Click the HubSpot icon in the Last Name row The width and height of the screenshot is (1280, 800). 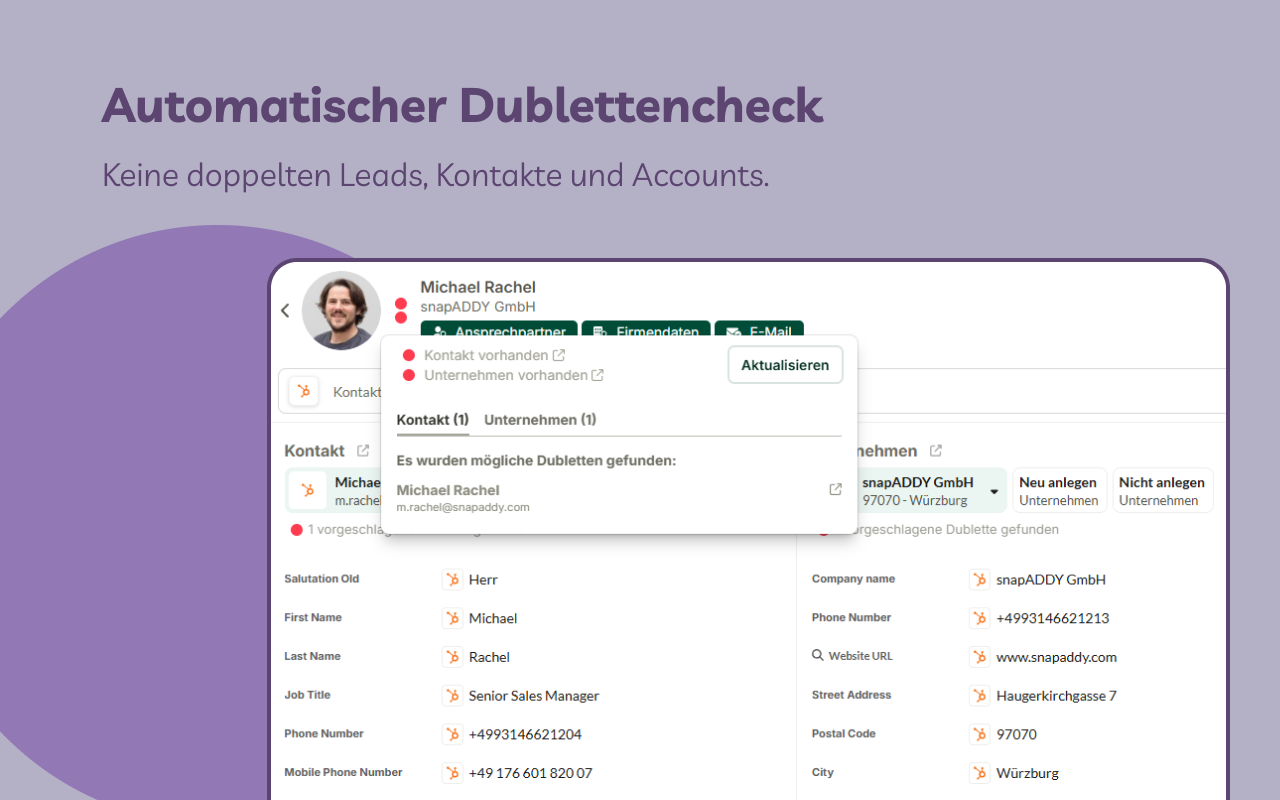[x=453, y=657]
